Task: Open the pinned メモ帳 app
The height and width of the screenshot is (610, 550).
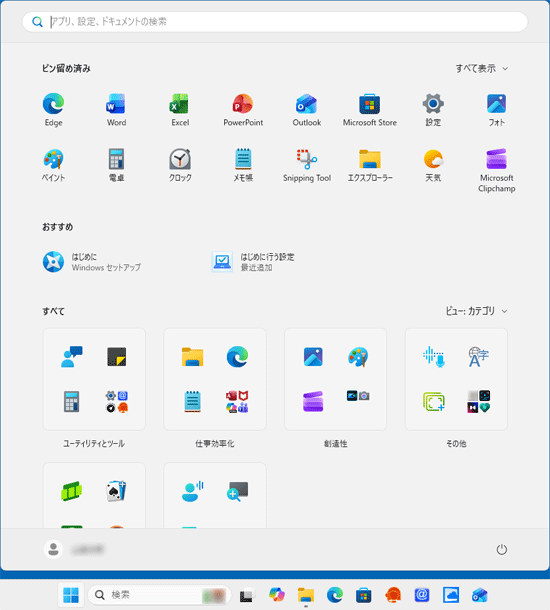Action: [x=243, y=165]
